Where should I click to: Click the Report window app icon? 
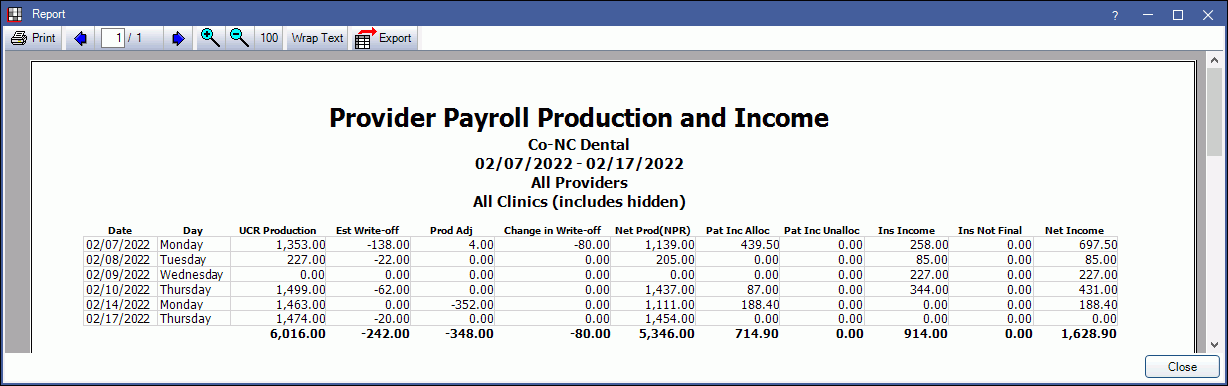point(14,14)
